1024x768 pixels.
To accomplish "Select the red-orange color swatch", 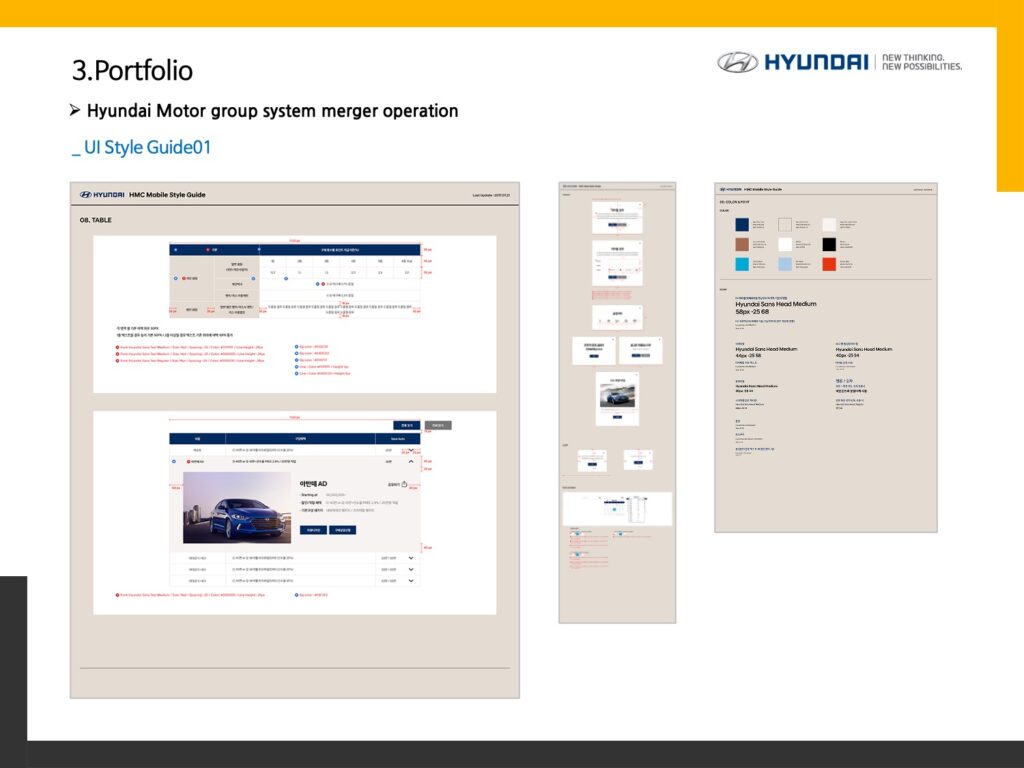I will click(829, 264).
